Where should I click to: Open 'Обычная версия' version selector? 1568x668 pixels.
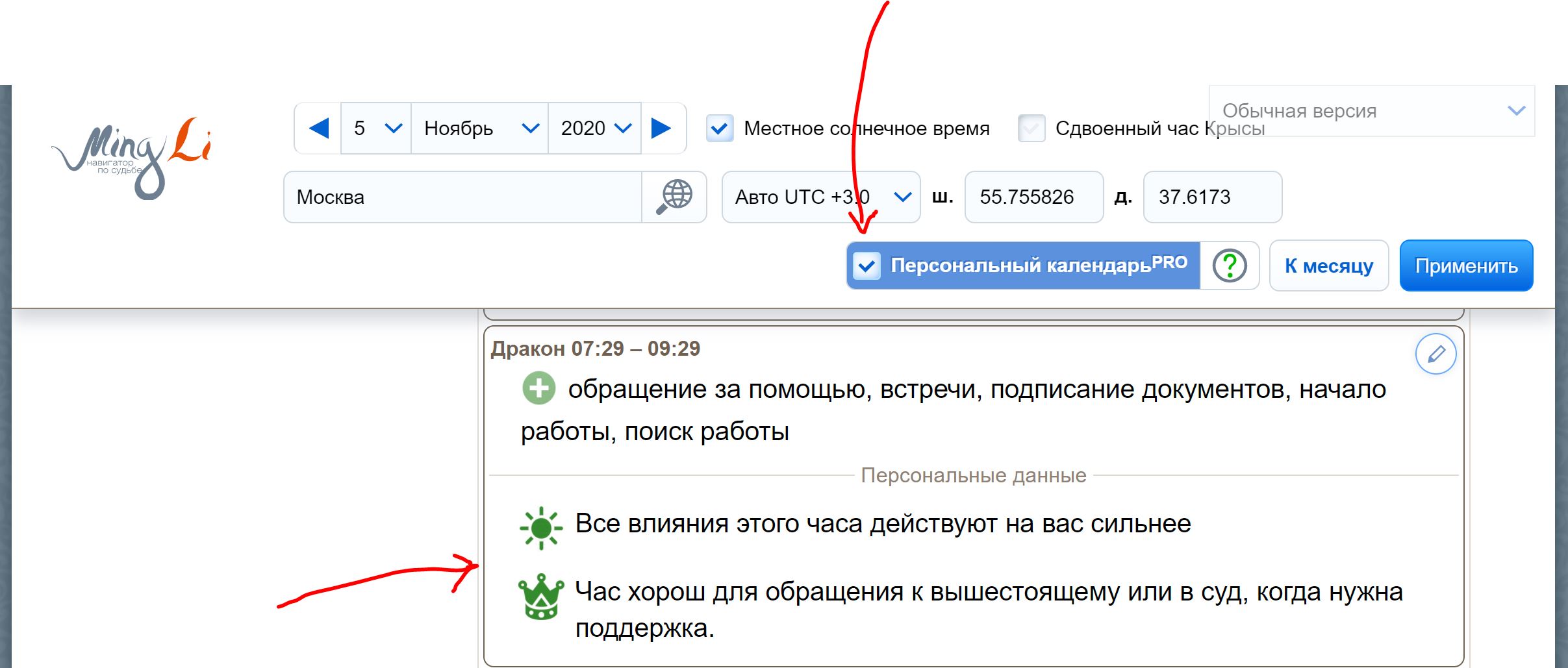pos(1372,111)
